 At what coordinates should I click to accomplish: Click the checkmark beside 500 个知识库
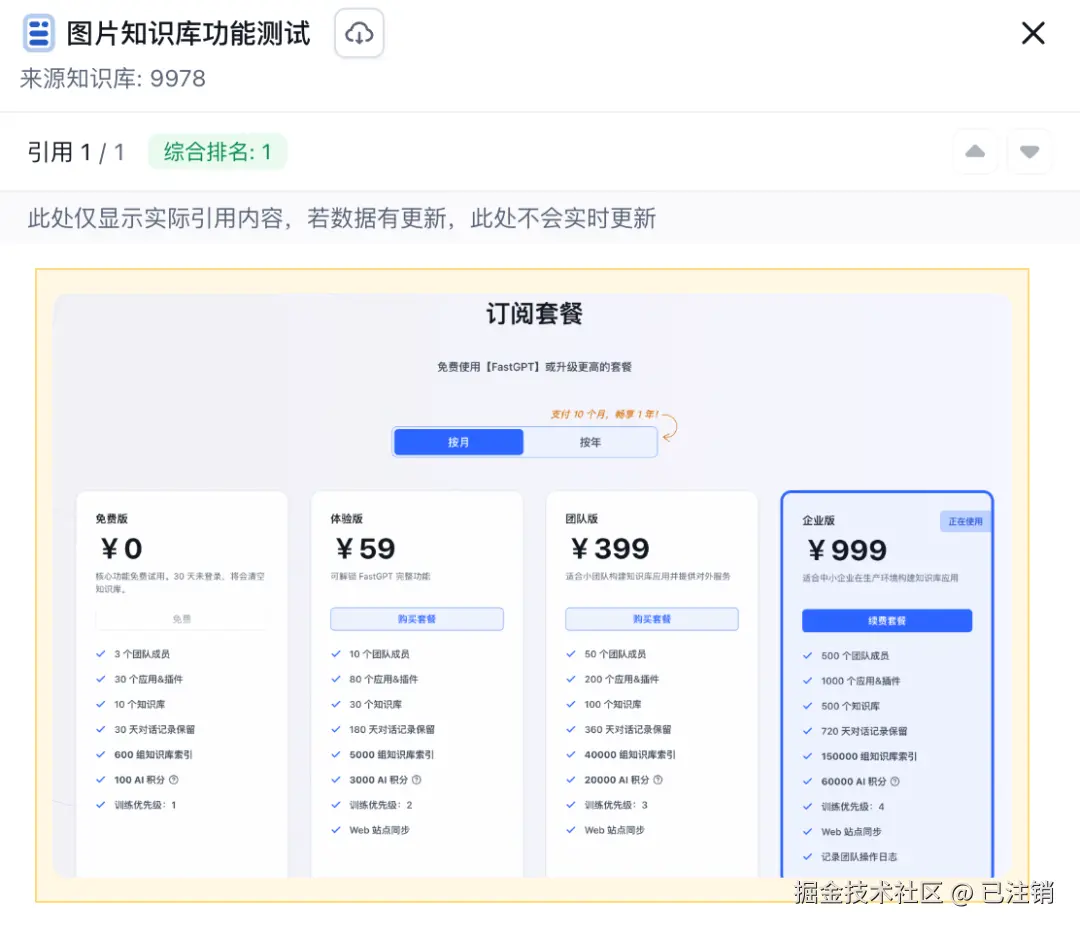pyautogui.click(x=808, y=706)
